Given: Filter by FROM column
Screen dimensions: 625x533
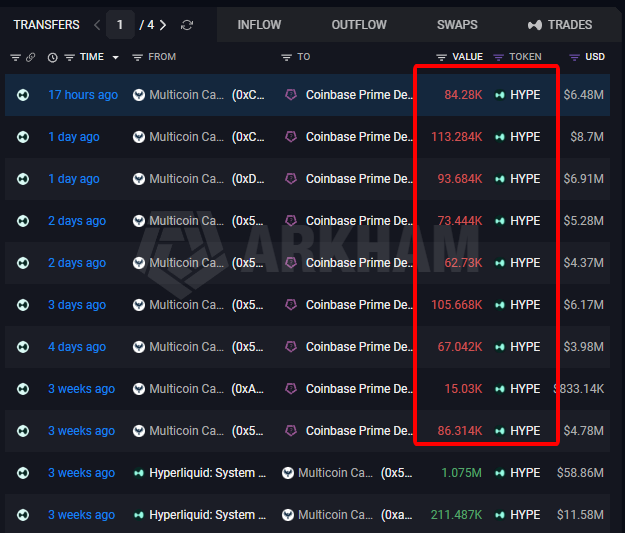Looking at the screenshot, I should tap(138, 58).
